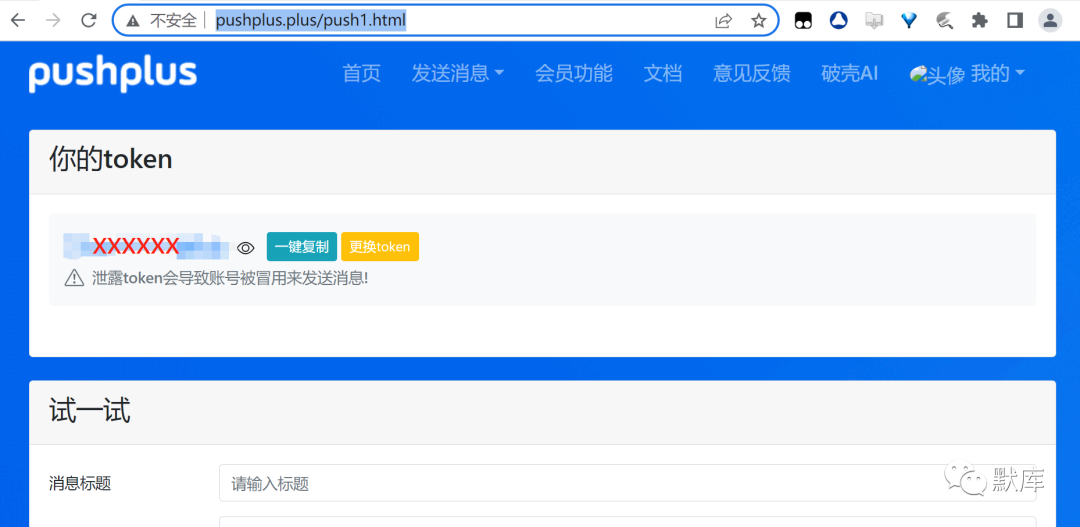Image resolution: width=1080 pixels, height=527 pixels.
Task: Open the 破壳AI nav item
Action: pyautogui.click(x=850, y=73)
